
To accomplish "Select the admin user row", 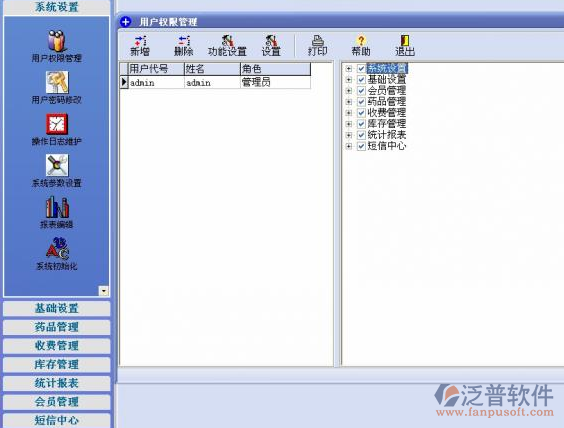I will pyautogui.click(x=215, y=82).
